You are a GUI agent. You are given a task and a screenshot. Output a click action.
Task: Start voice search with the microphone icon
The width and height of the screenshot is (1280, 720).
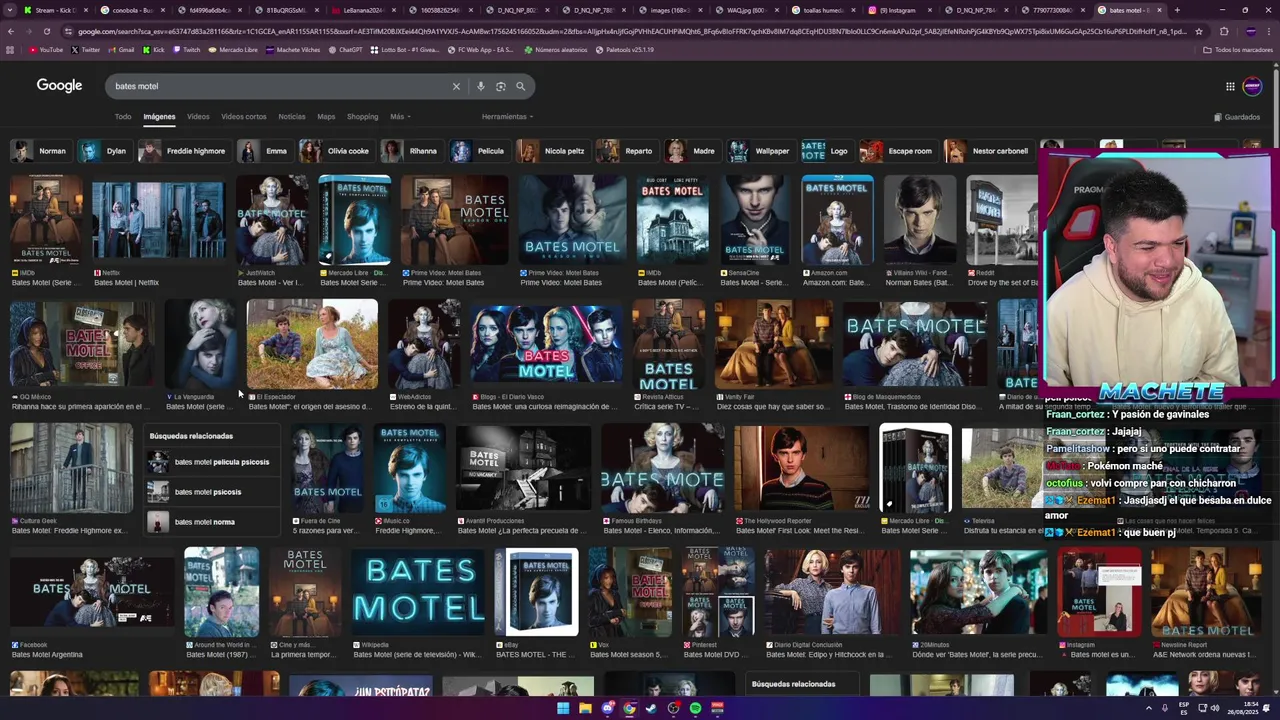pyautogui.click(x=481, y=86)
